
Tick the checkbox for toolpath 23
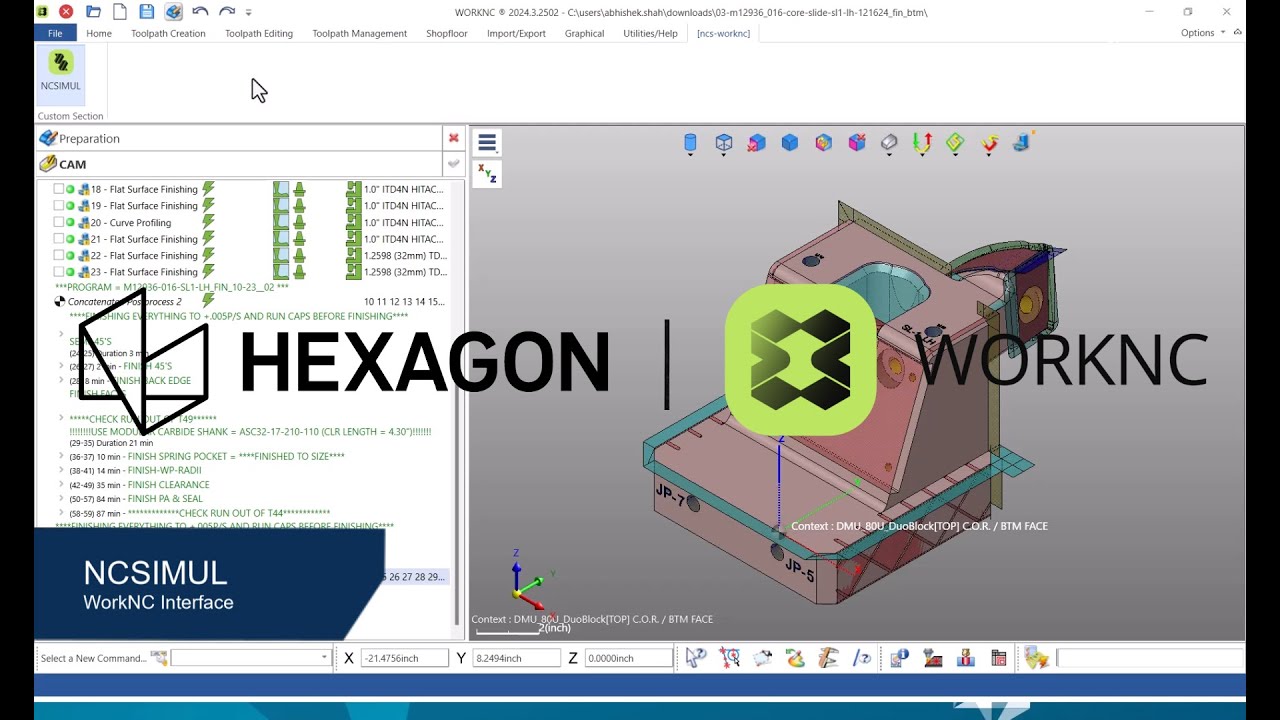pos(58,272)
